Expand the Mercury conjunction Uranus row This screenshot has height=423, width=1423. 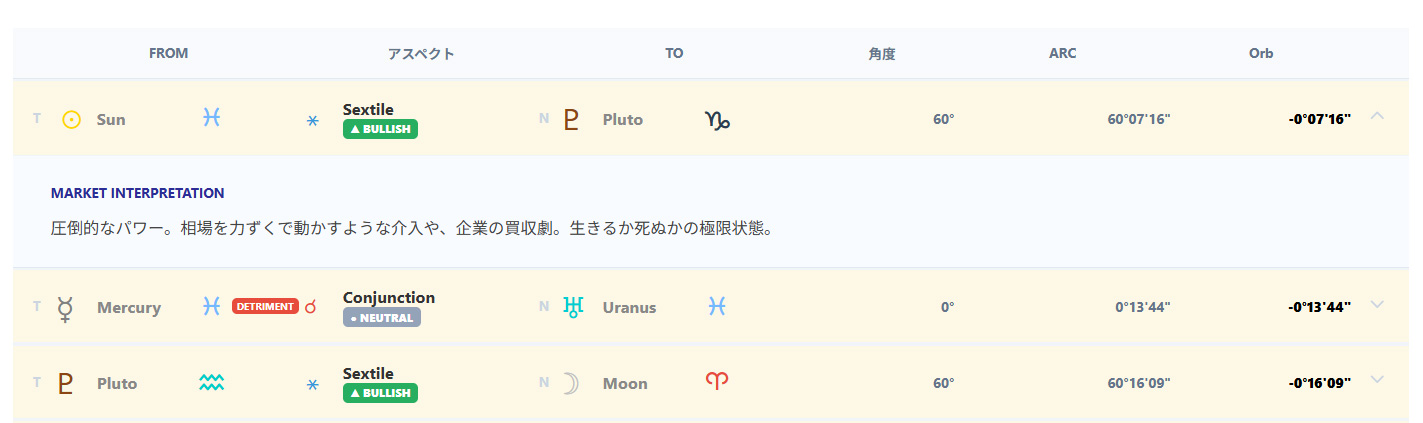pos(1377,304)
